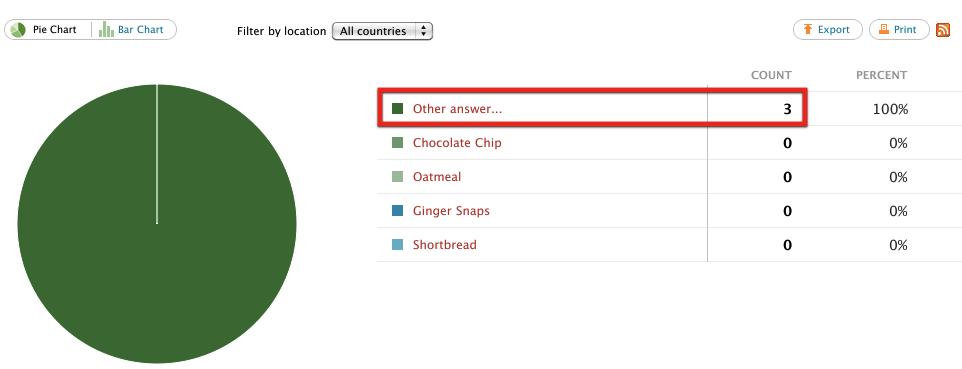Click the bar chart icon
This screenshot has width=962, height=369.
point(107,29)
